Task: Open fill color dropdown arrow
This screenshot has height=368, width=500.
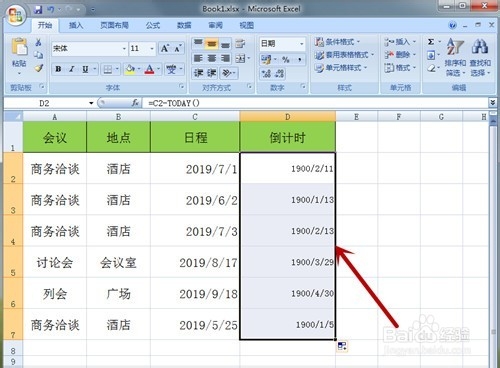Action: (x=139, y=69)
